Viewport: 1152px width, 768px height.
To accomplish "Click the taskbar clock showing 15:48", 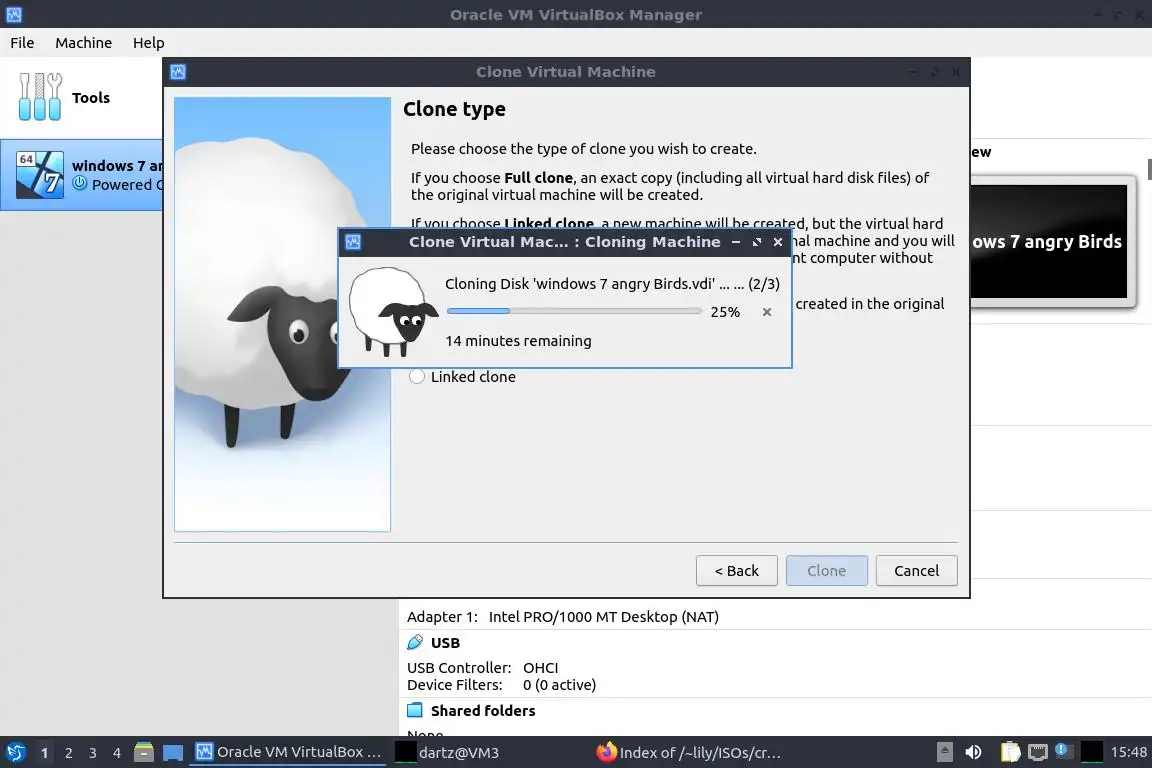I will pos(1128,752).
